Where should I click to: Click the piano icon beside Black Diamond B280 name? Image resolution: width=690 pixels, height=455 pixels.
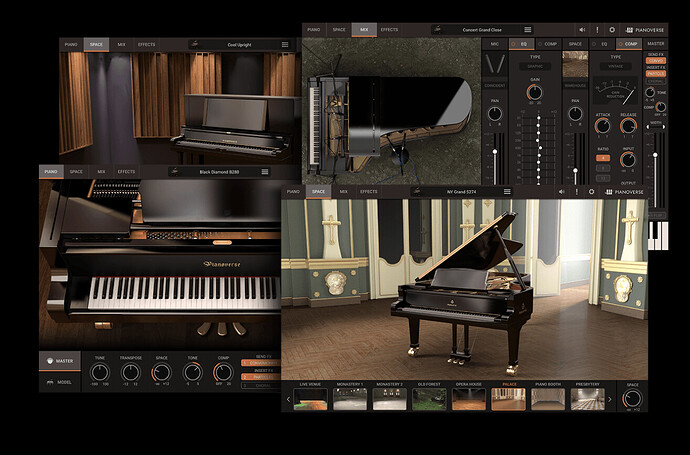pos(175,172)
